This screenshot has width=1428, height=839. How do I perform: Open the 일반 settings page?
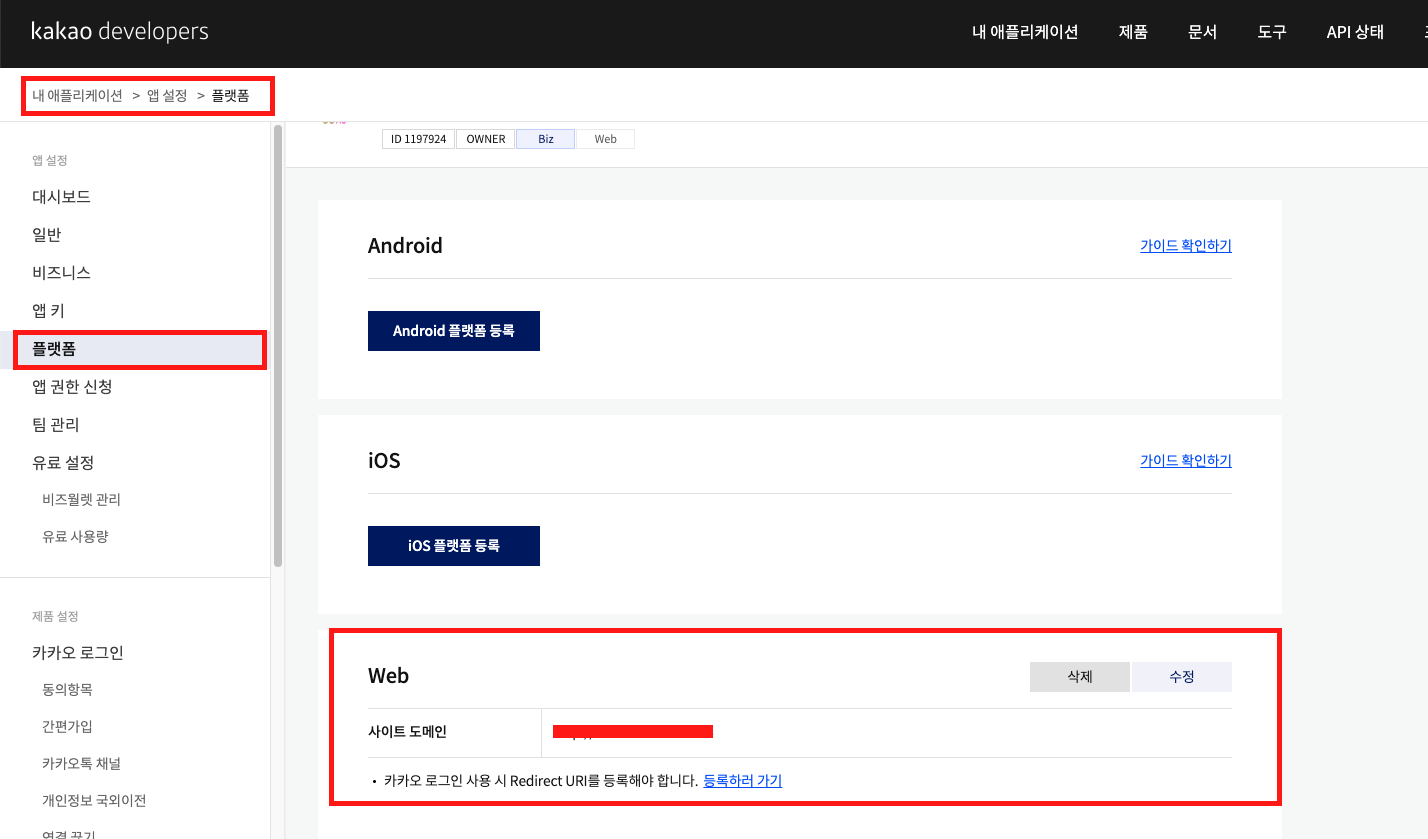(46, 234)
